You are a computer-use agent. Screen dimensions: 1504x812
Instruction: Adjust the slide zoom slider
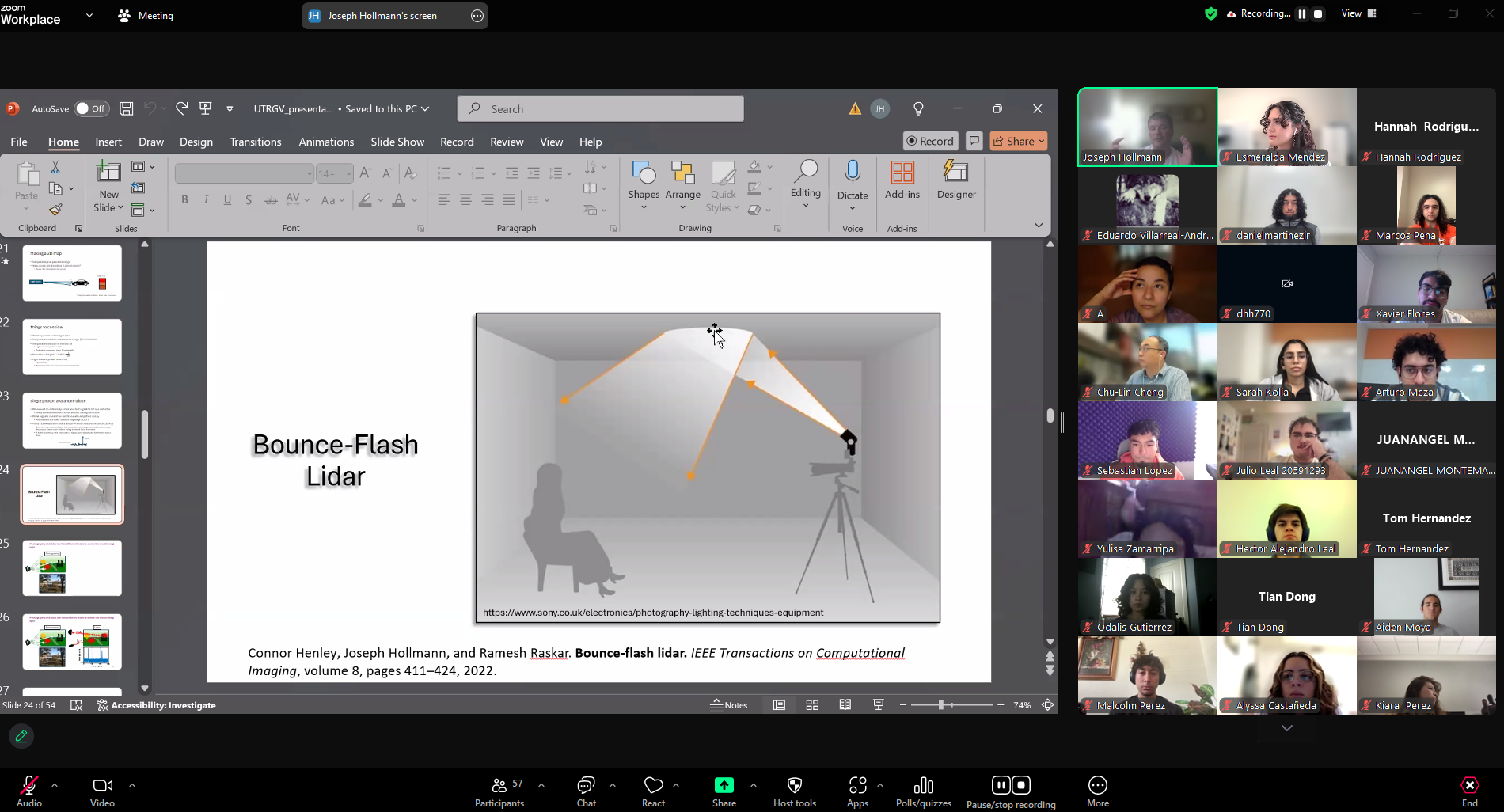point(941,705)
